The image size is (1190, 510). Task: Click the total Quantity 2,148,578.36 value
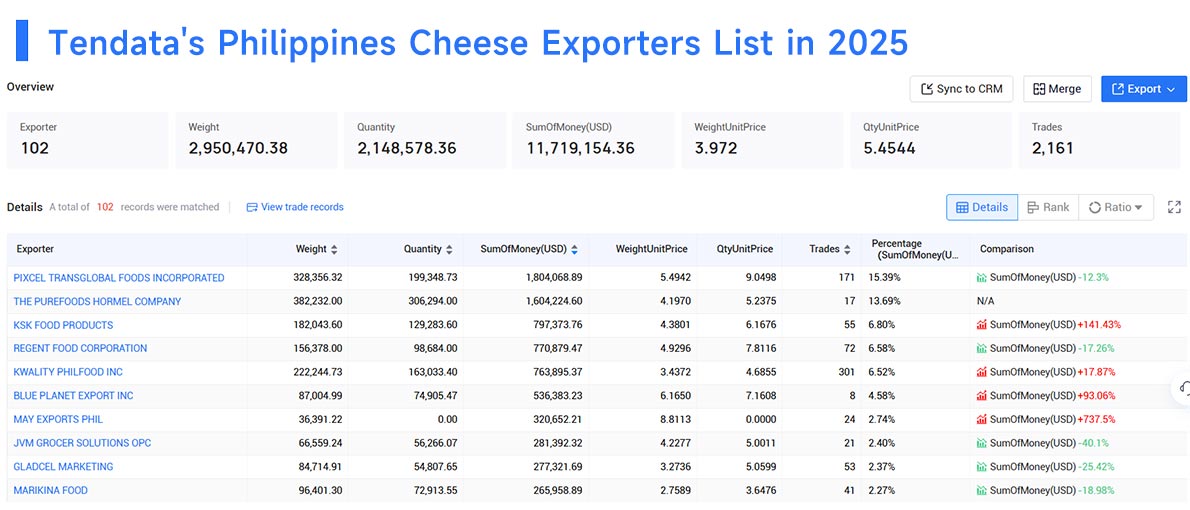407,148
